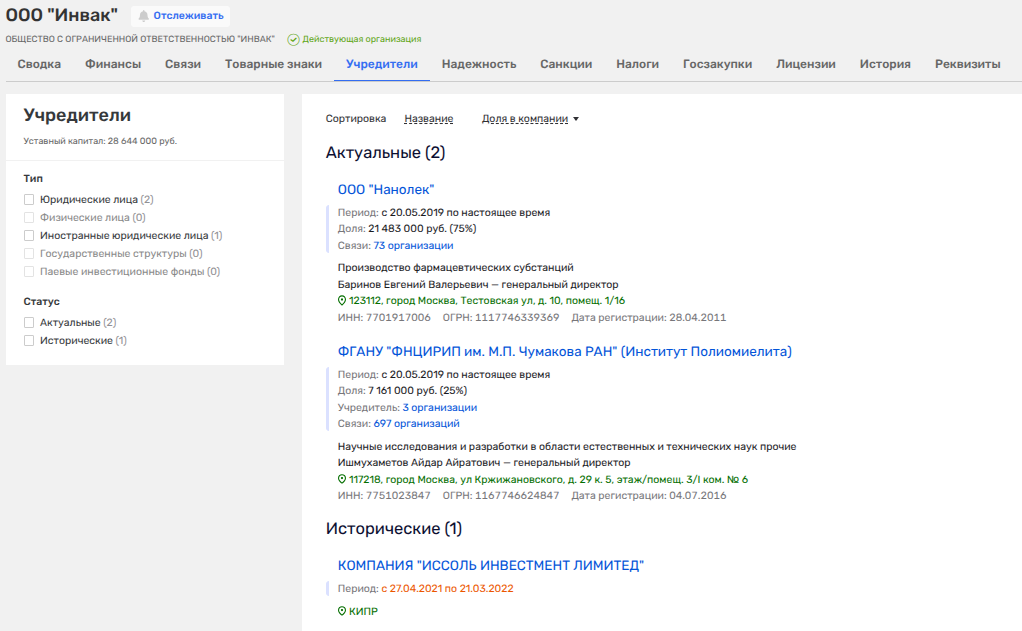Tick the Исторические status checkbox

point(30,341)
